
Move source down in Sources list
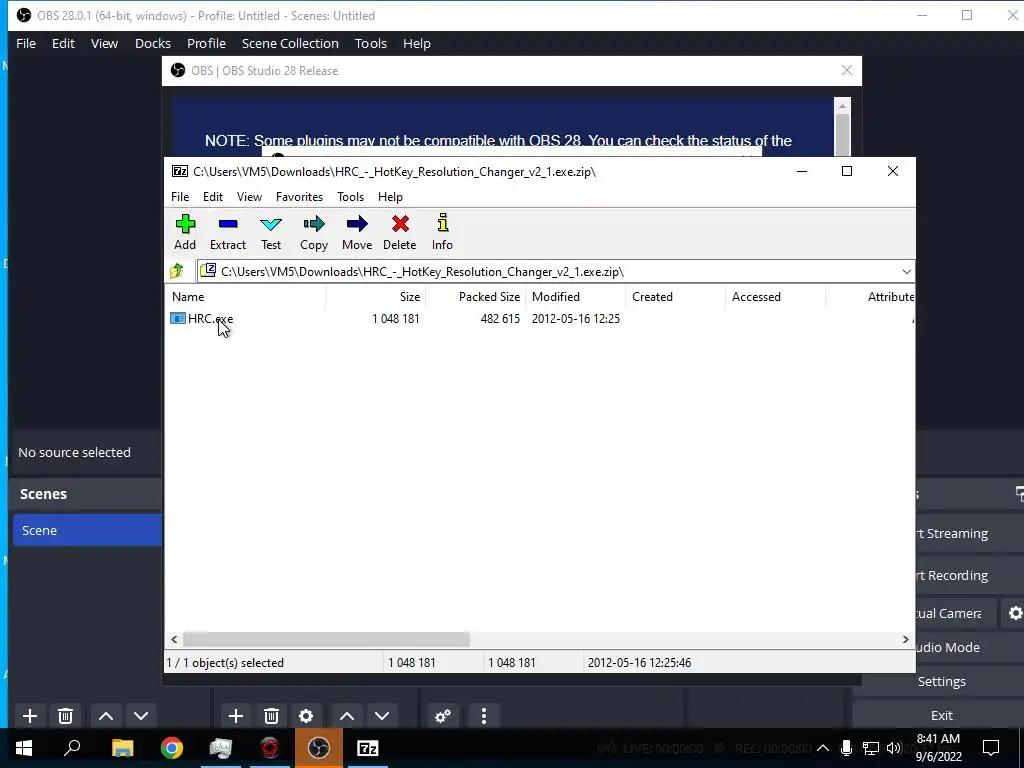(x=382, y=716)
